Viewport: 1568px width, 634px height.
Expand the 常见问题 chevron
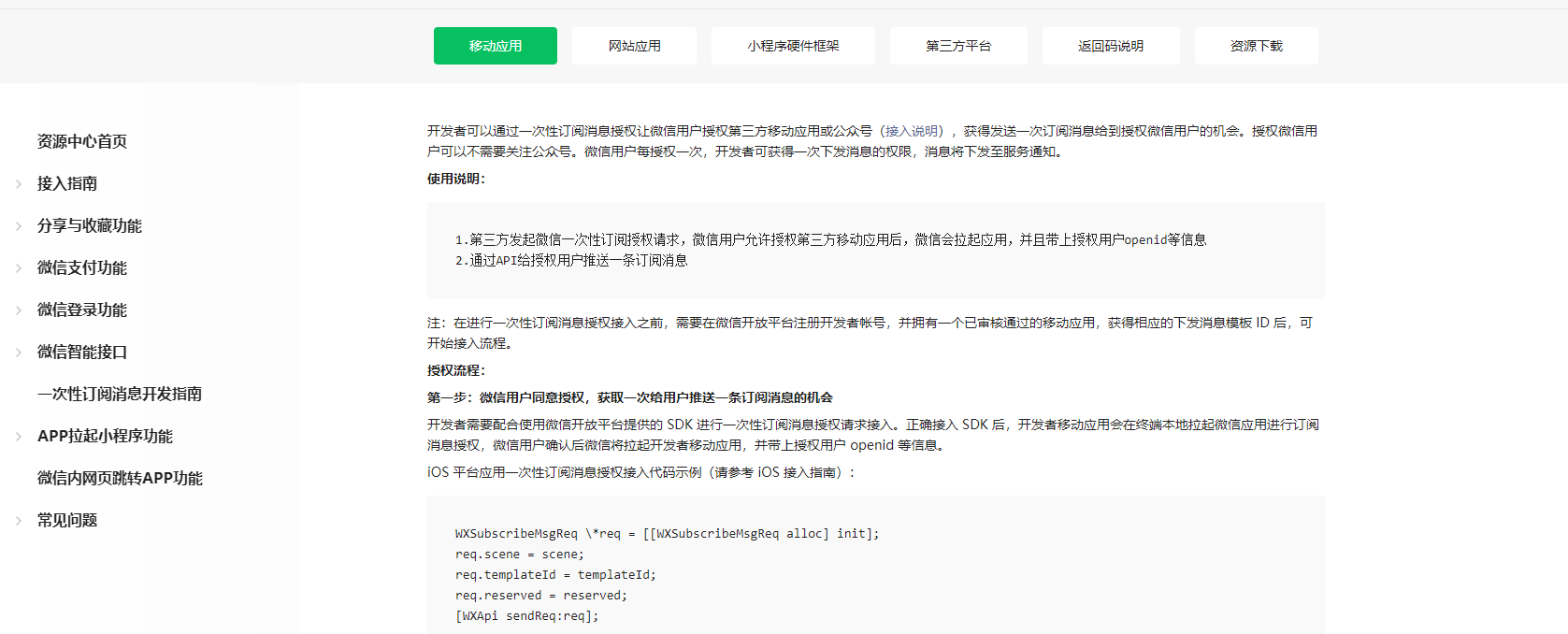tap(19, 521)
